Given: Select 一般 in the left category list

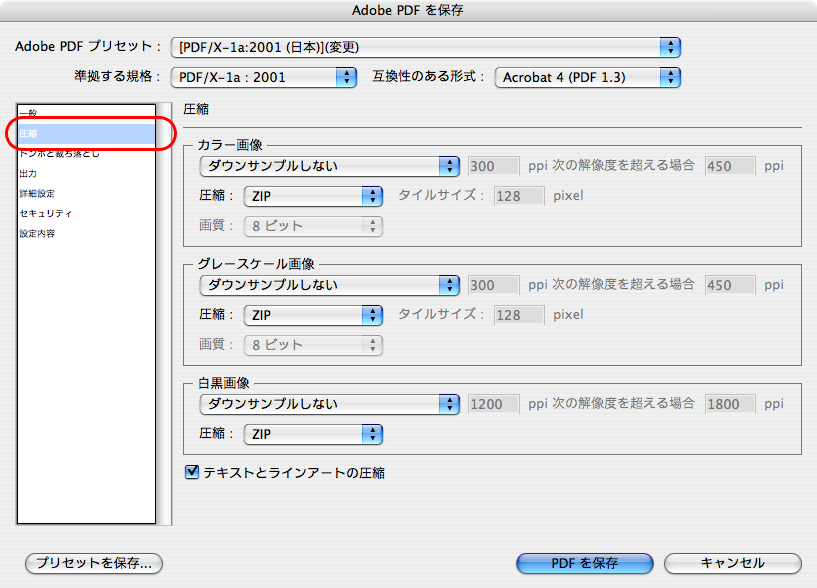Looking at the screenshot, I should point(86,113).
